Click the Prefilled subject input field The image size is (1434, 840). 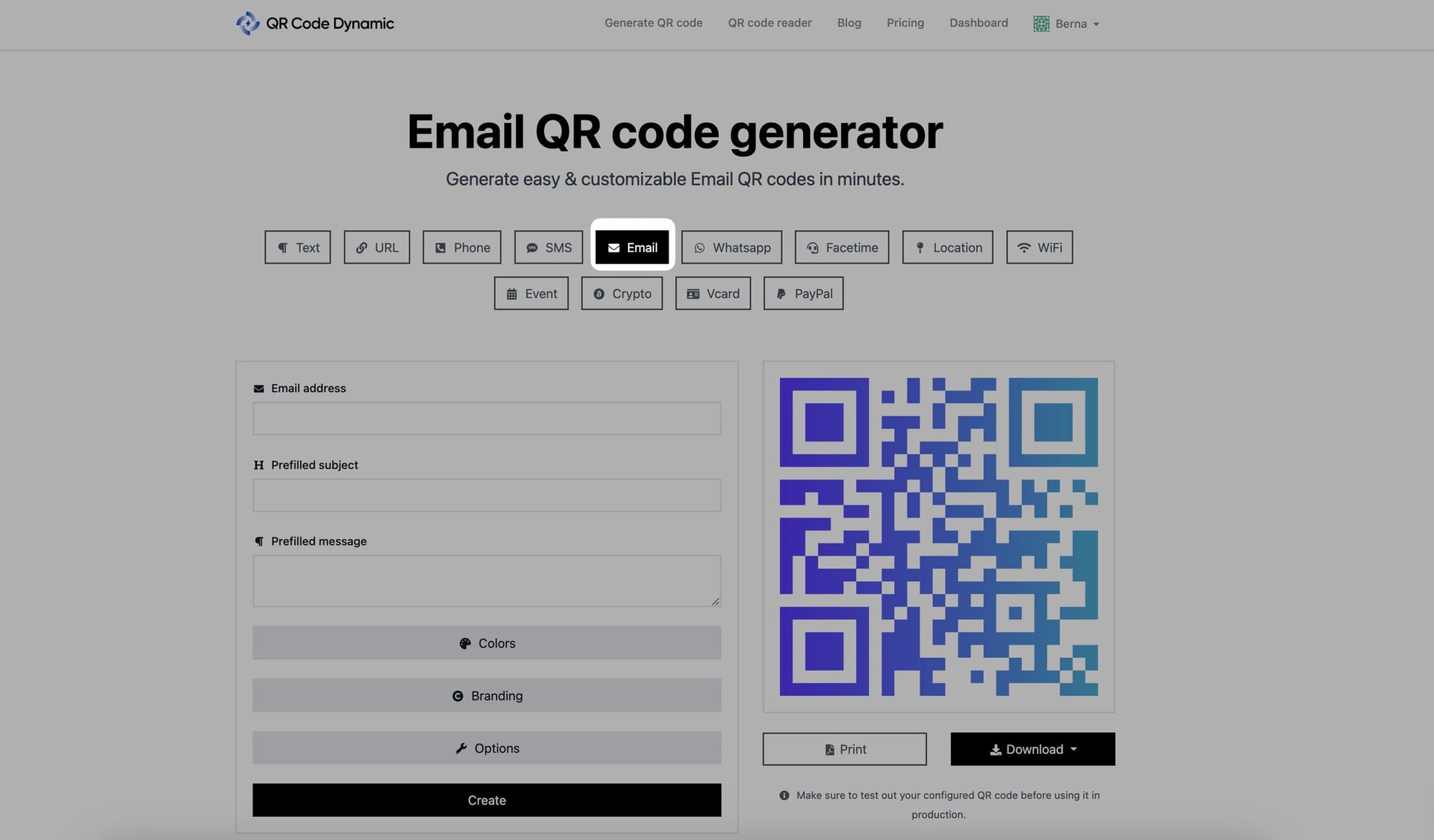pyautogui.click(x=486, y=494)
